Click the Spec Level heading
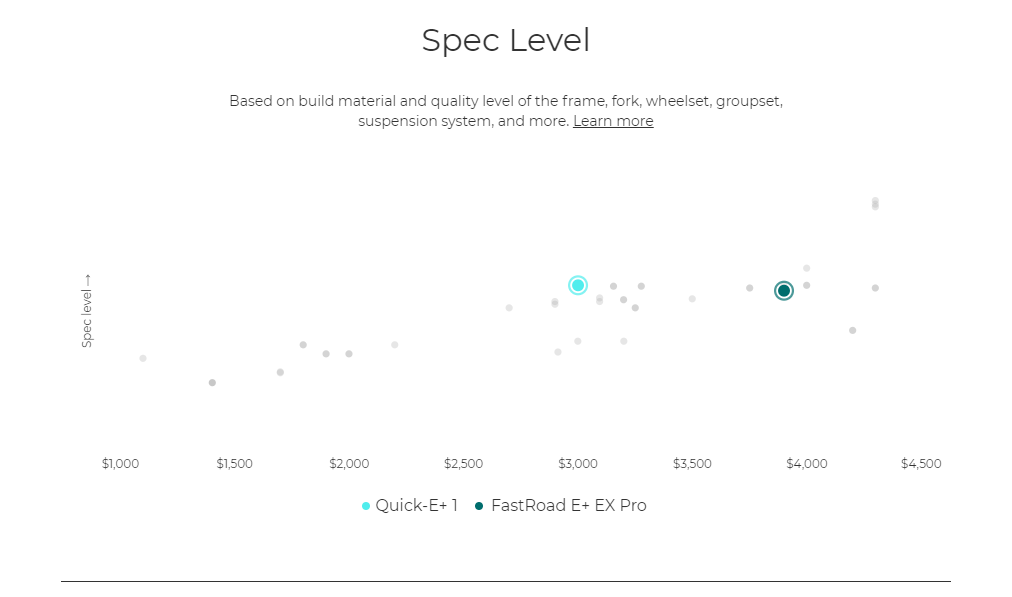This screenshot has height=597, width=1012. click(505, 40)
